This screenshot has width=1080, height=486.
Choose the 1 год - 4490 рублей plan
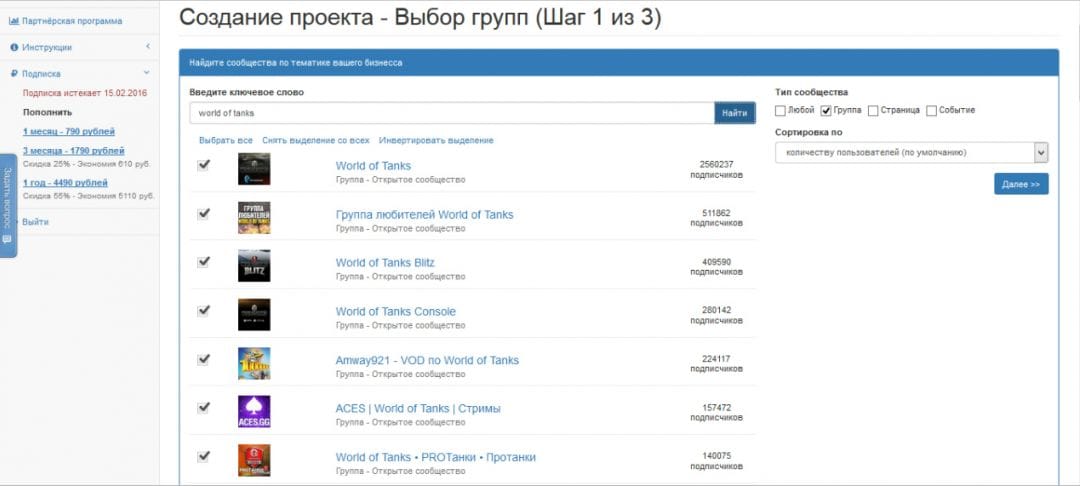(65, 183)
